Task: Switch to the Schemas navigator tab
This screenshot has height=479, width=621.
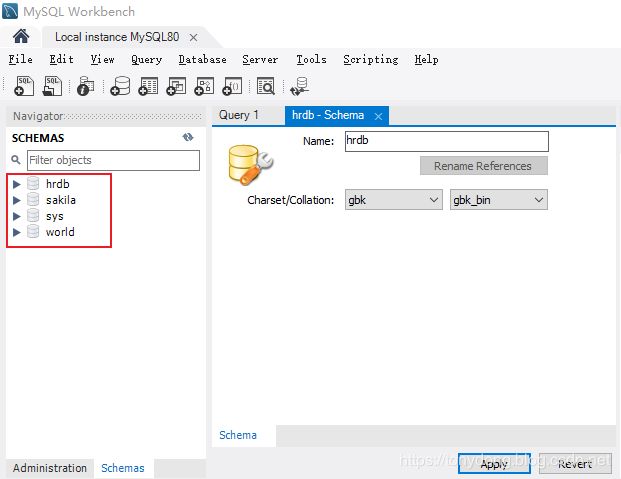Action: pyautogui.click(x=123, y=468)
